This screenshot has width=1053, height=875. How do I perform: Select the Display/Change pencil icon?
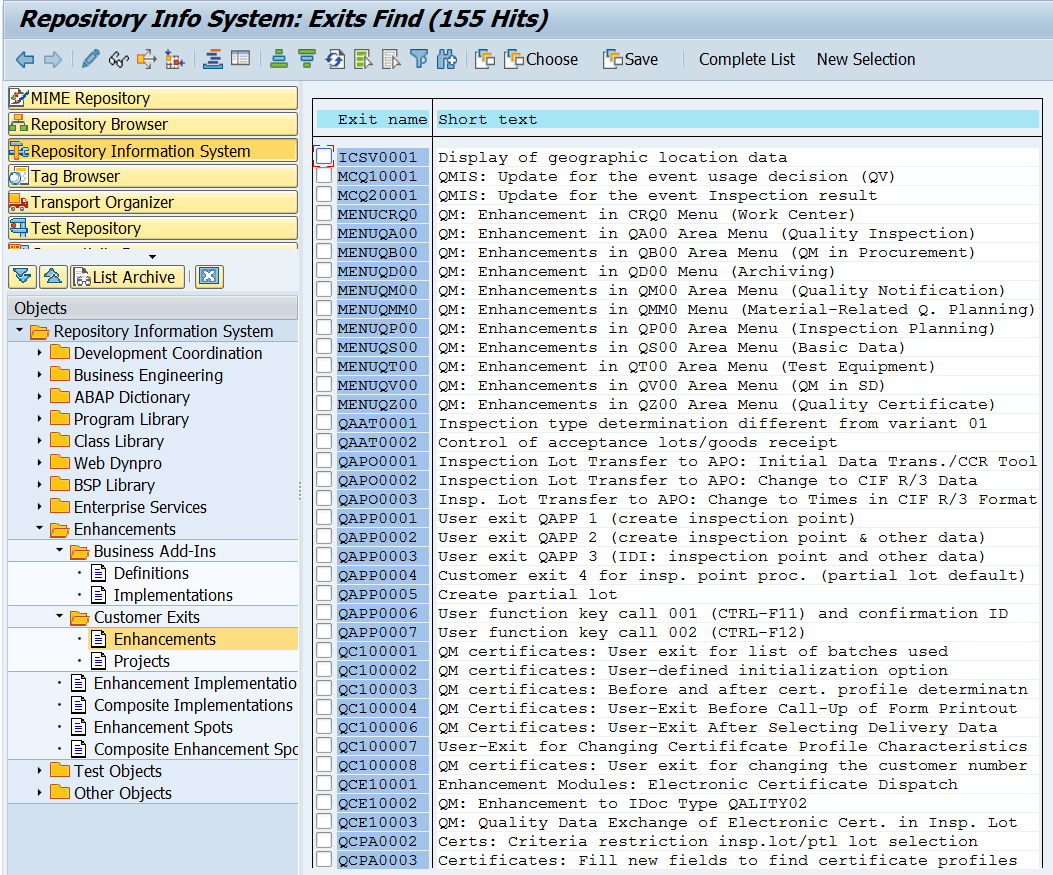point(88,60)
